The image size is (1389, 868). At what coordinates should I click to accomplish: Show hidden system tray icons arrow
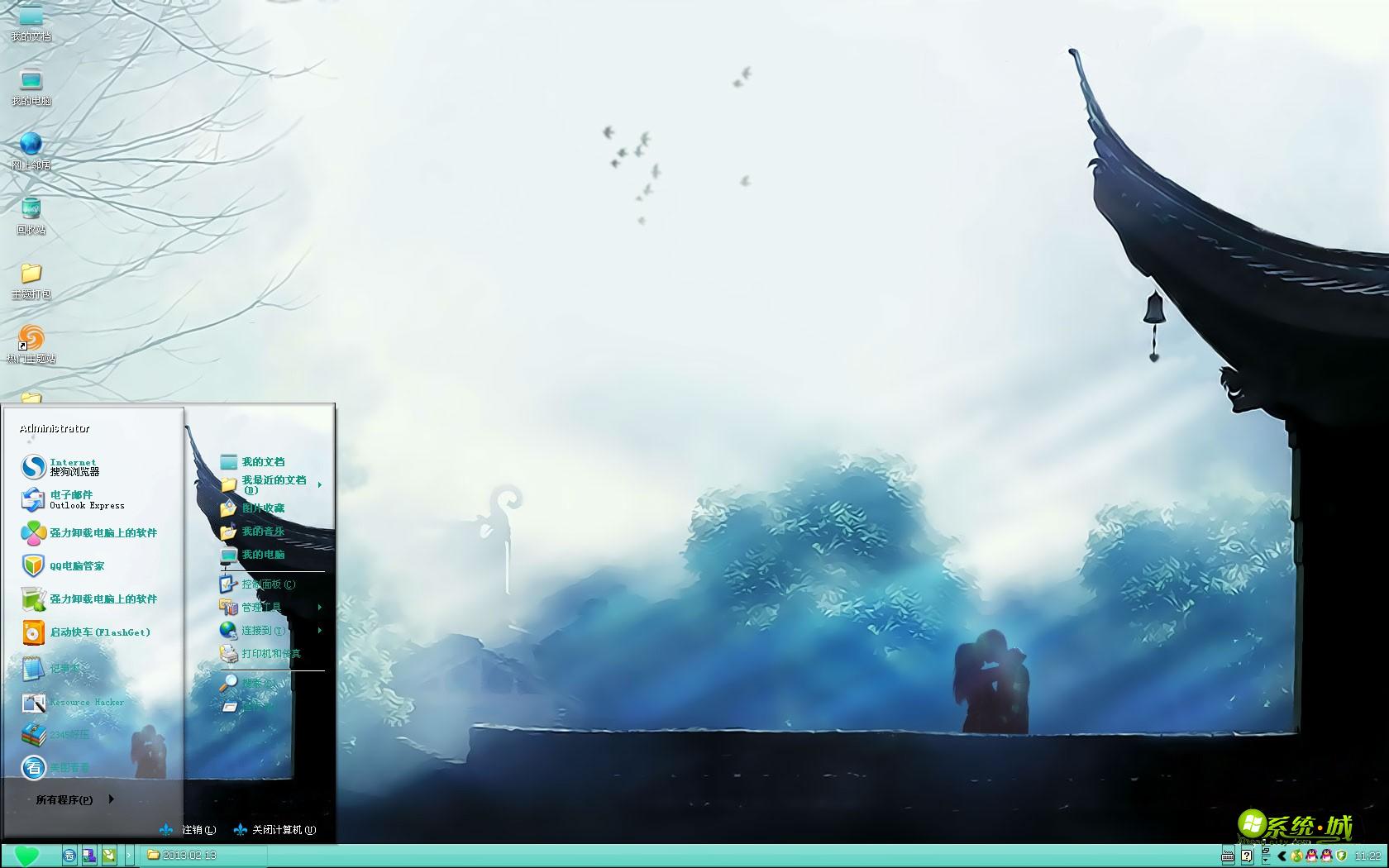tap(1282, 856)
